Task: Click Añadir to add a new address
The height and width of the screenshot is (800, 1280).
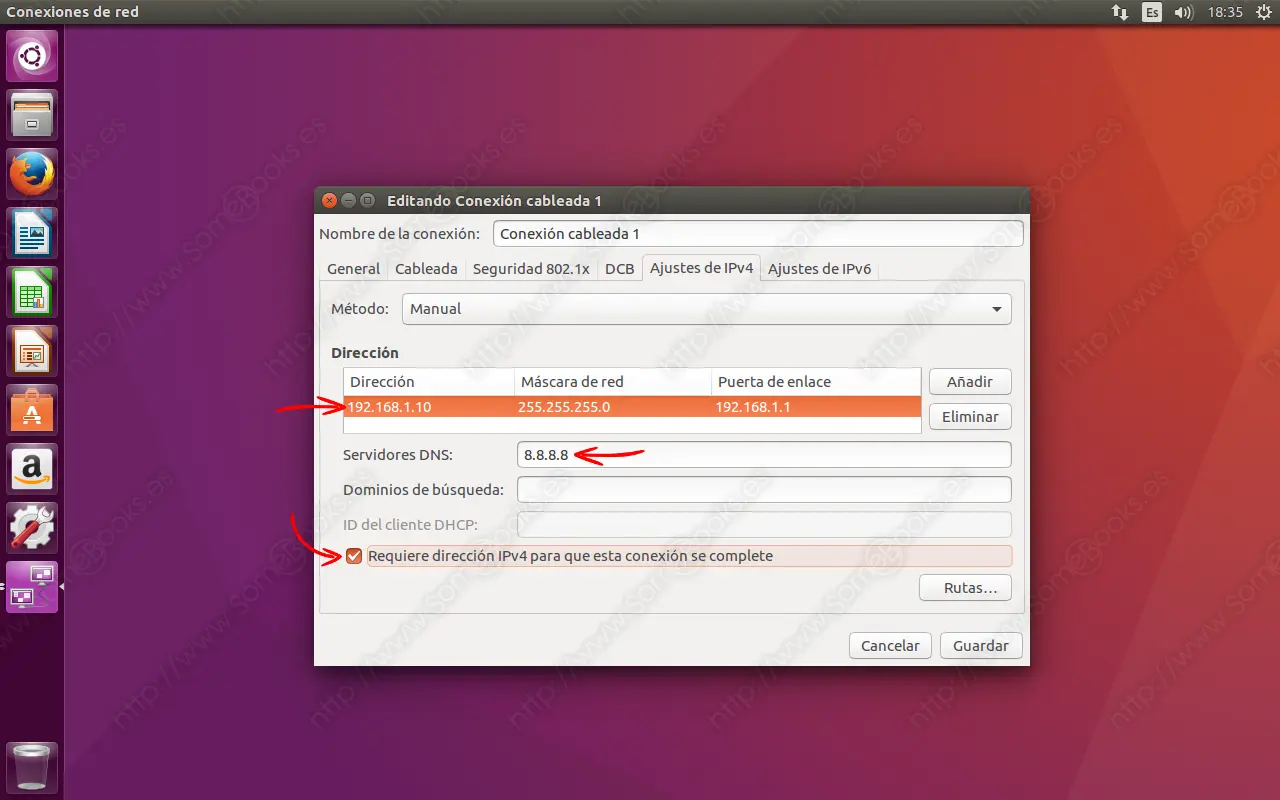Action: [969, 381]
